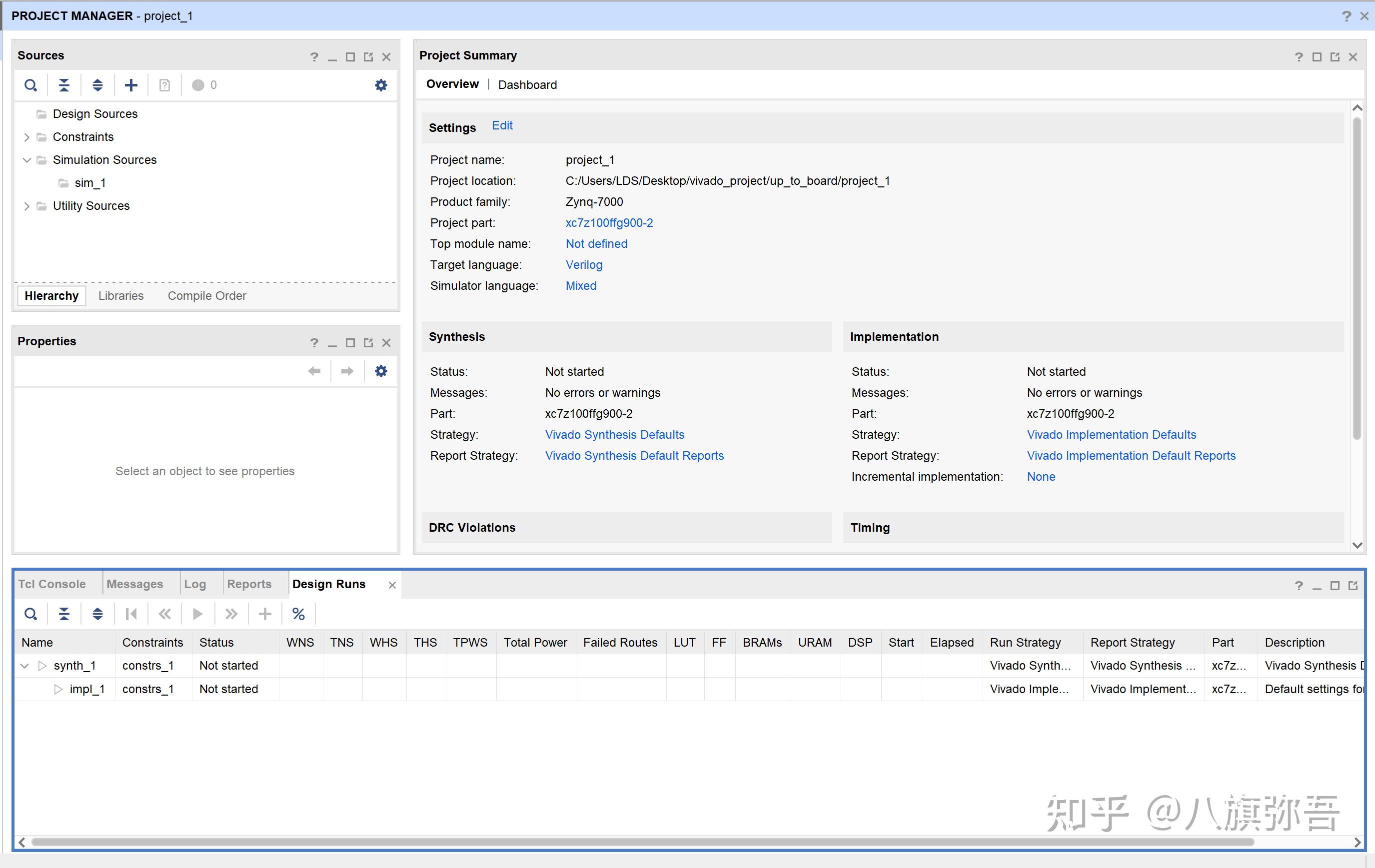Toggle the Show Percentage icon in Design Runs
1375x868 pixels.
point(298,614)
